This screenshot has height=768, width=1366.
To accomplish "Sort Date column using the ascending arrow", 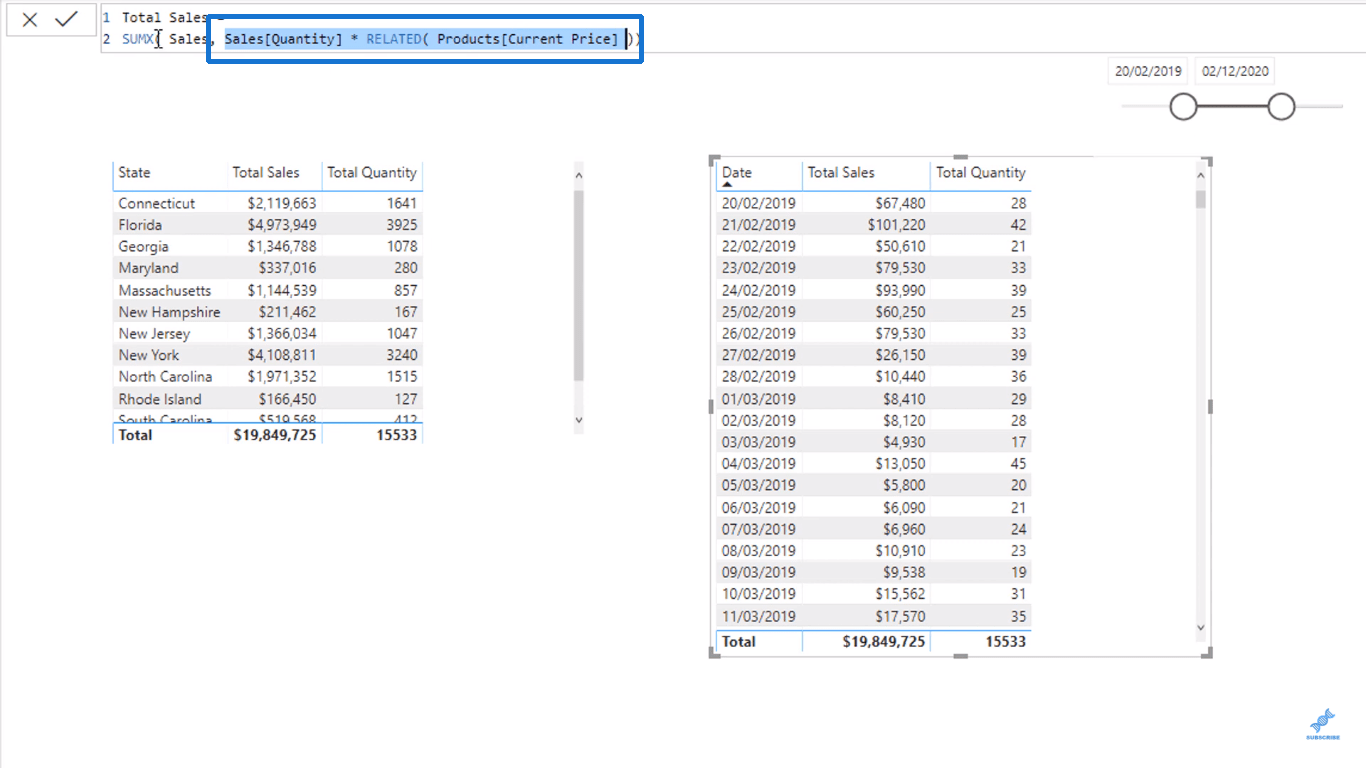I will pyautogui.click(x=728, y=185).
